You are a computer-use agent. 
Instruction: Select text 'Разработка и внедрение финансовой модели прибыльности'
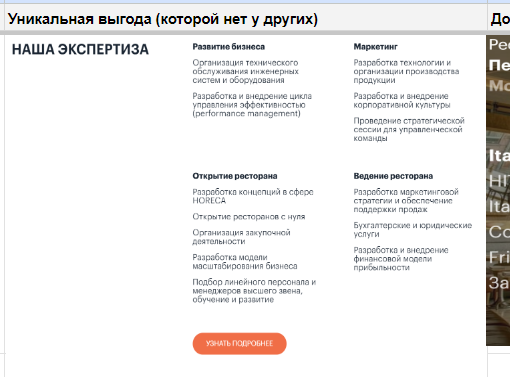401,259
